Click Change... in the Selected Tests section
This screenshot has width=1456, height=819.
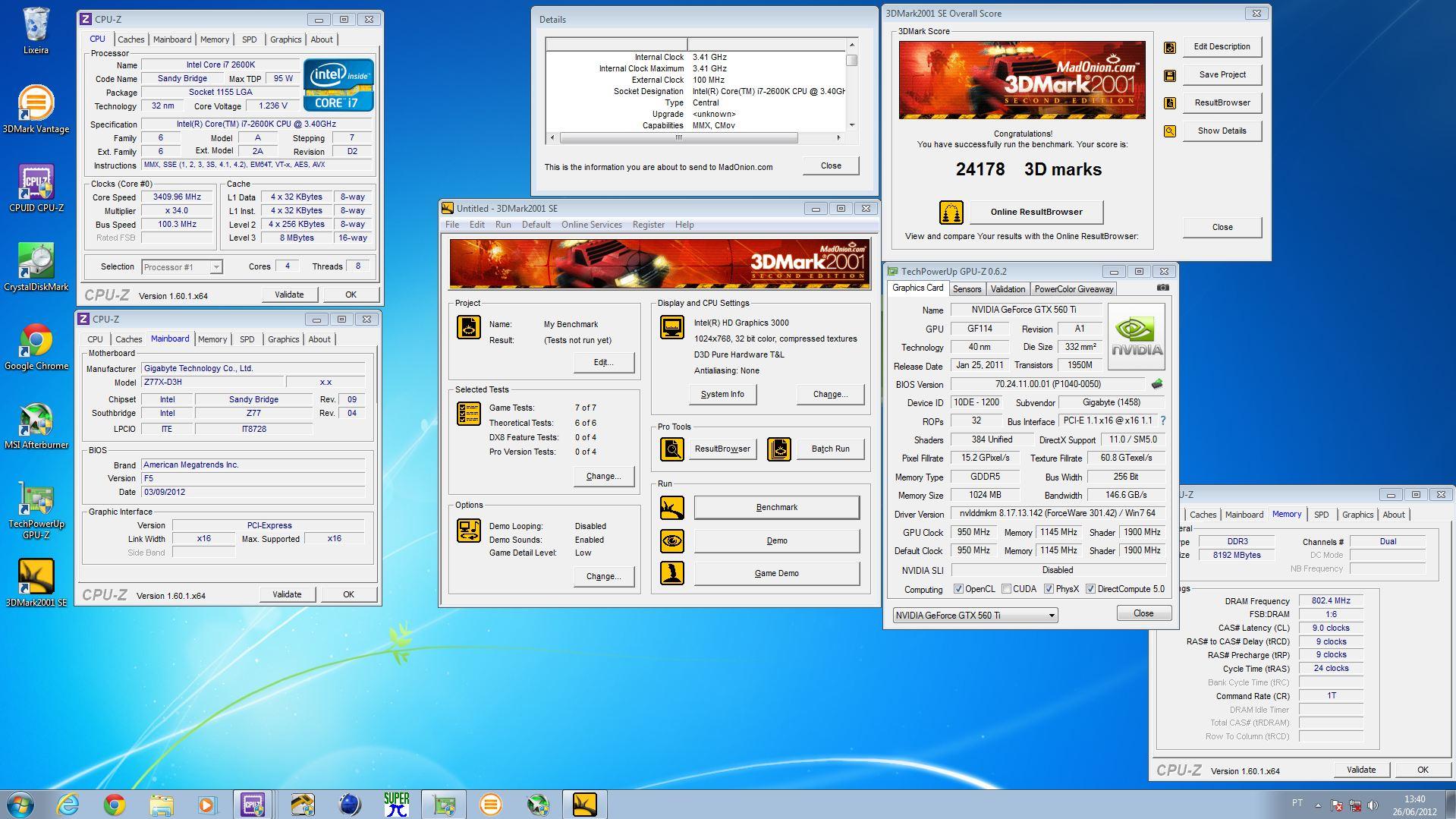pos(603,477)
